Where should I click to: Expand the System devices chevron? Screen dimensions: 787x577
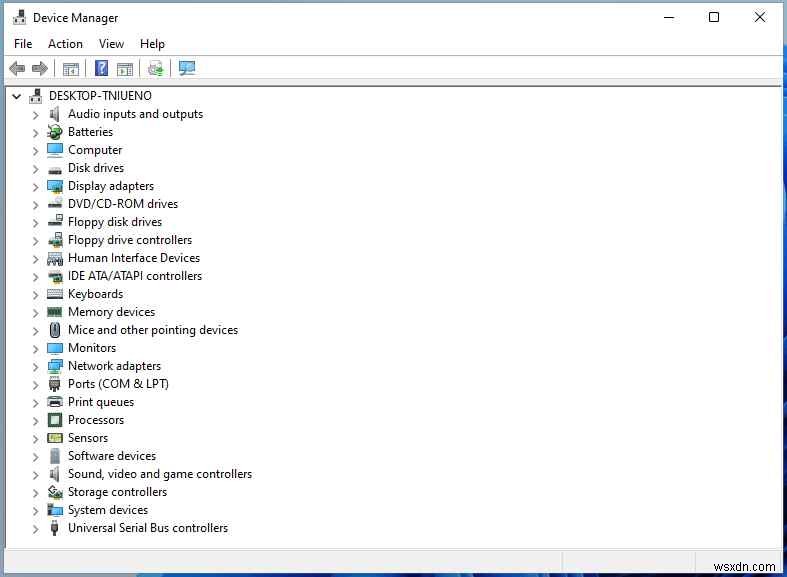pos(35,511)
